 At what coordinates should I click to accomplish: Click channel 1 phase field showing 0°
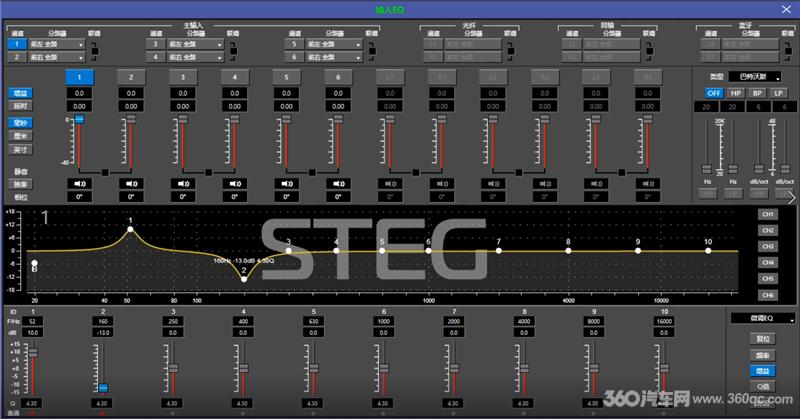(x=80, y=197)
